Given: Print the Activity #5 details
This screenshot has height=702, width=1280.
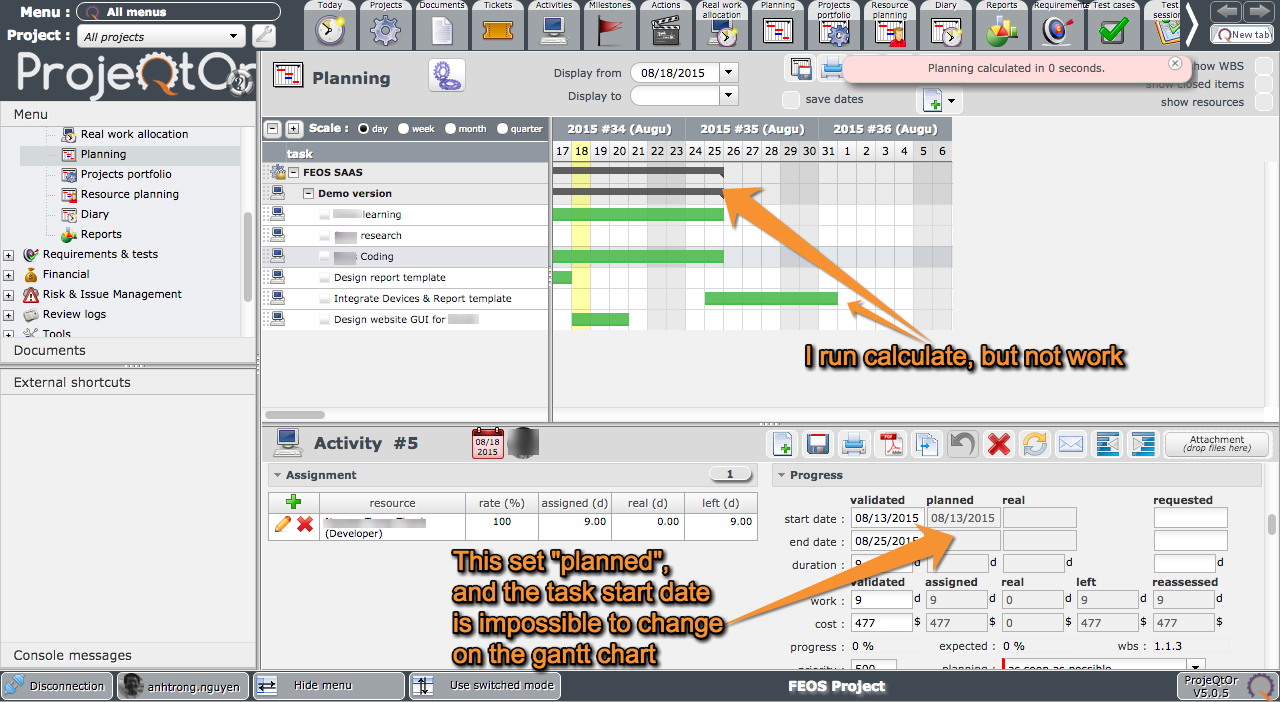Looking at the screenshot, I should click(853, 443).
